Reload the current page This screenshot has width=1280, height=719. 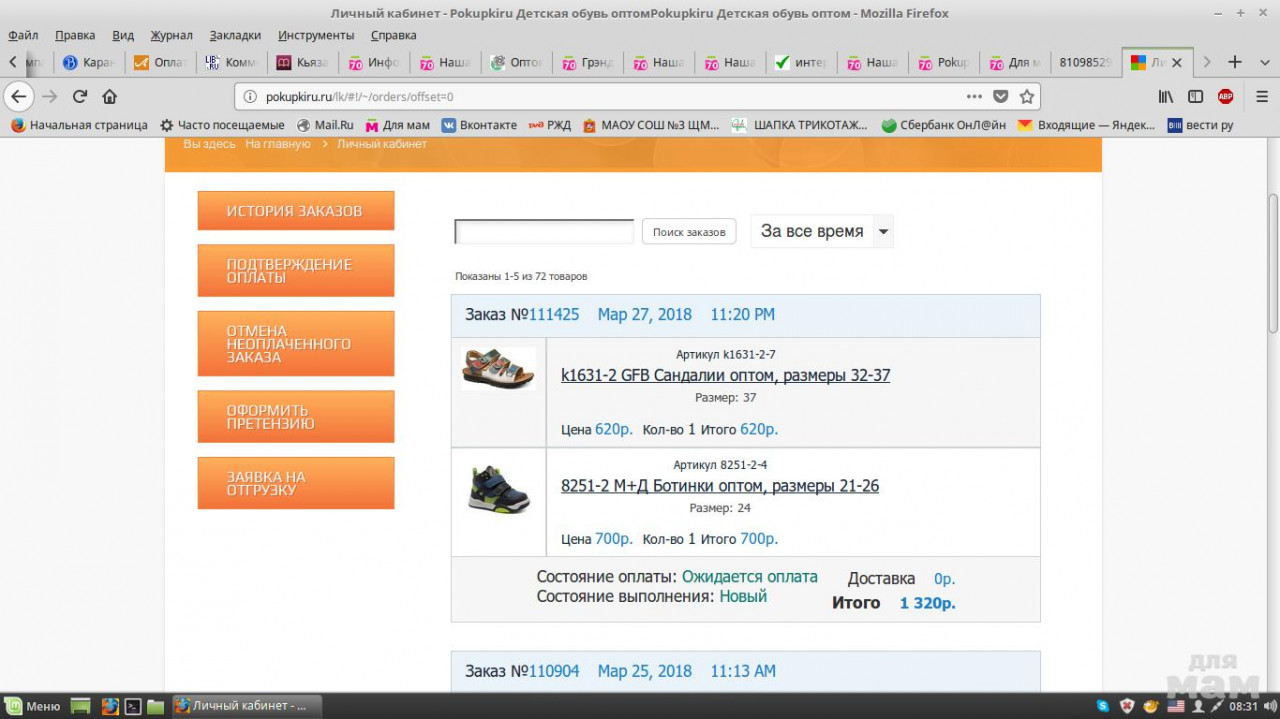pos(80,97)
